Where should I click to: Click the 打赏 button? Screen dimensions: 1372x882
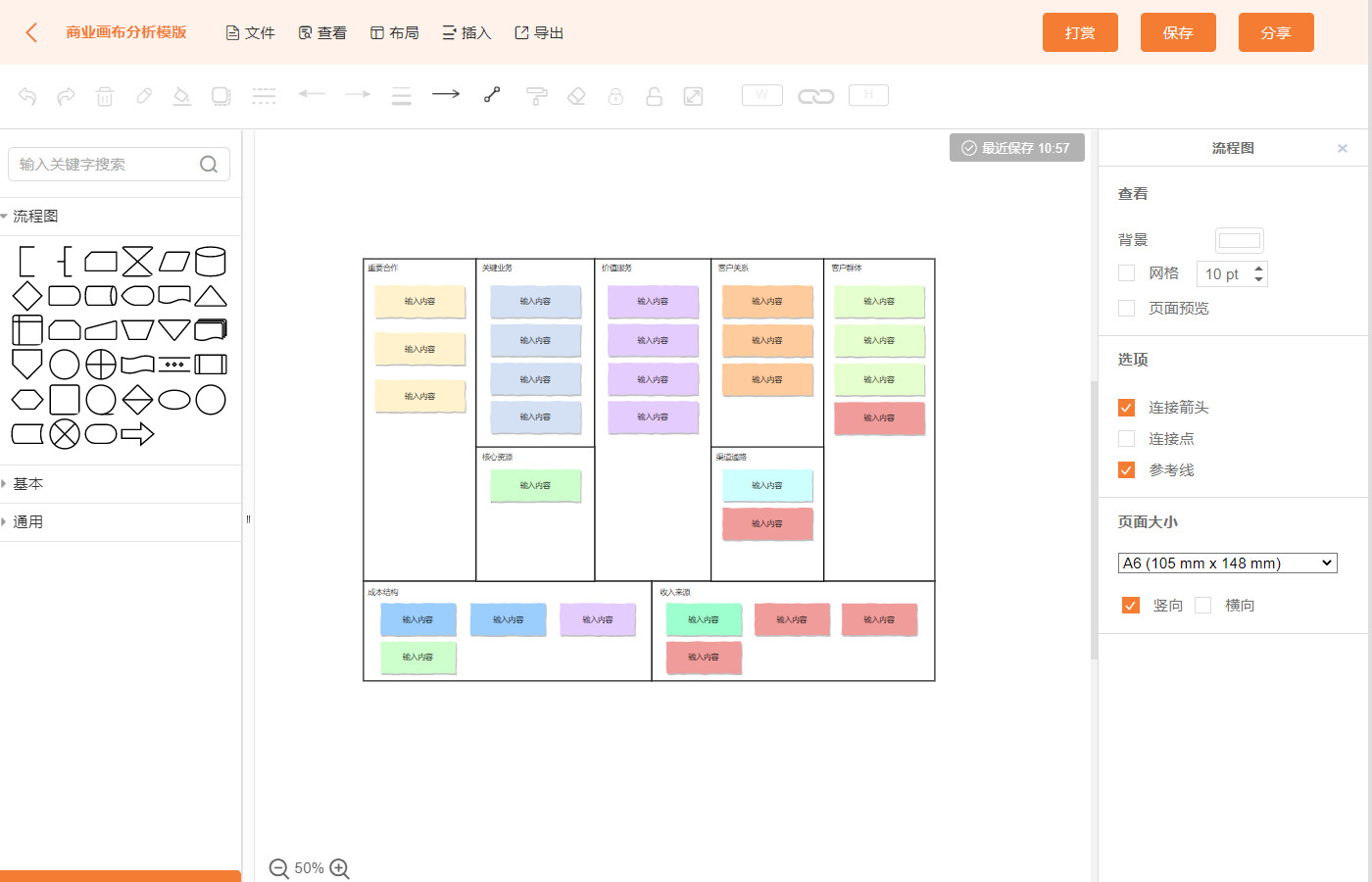click(x=1080, y=32)
